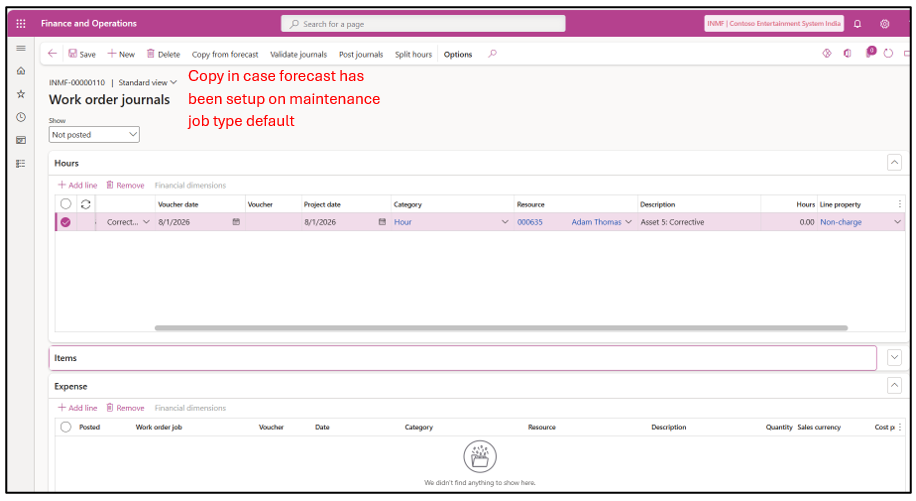Open the Adam Thomas resource dropdown
Viewport: 916px width, 501px height.
coord(629,222)
